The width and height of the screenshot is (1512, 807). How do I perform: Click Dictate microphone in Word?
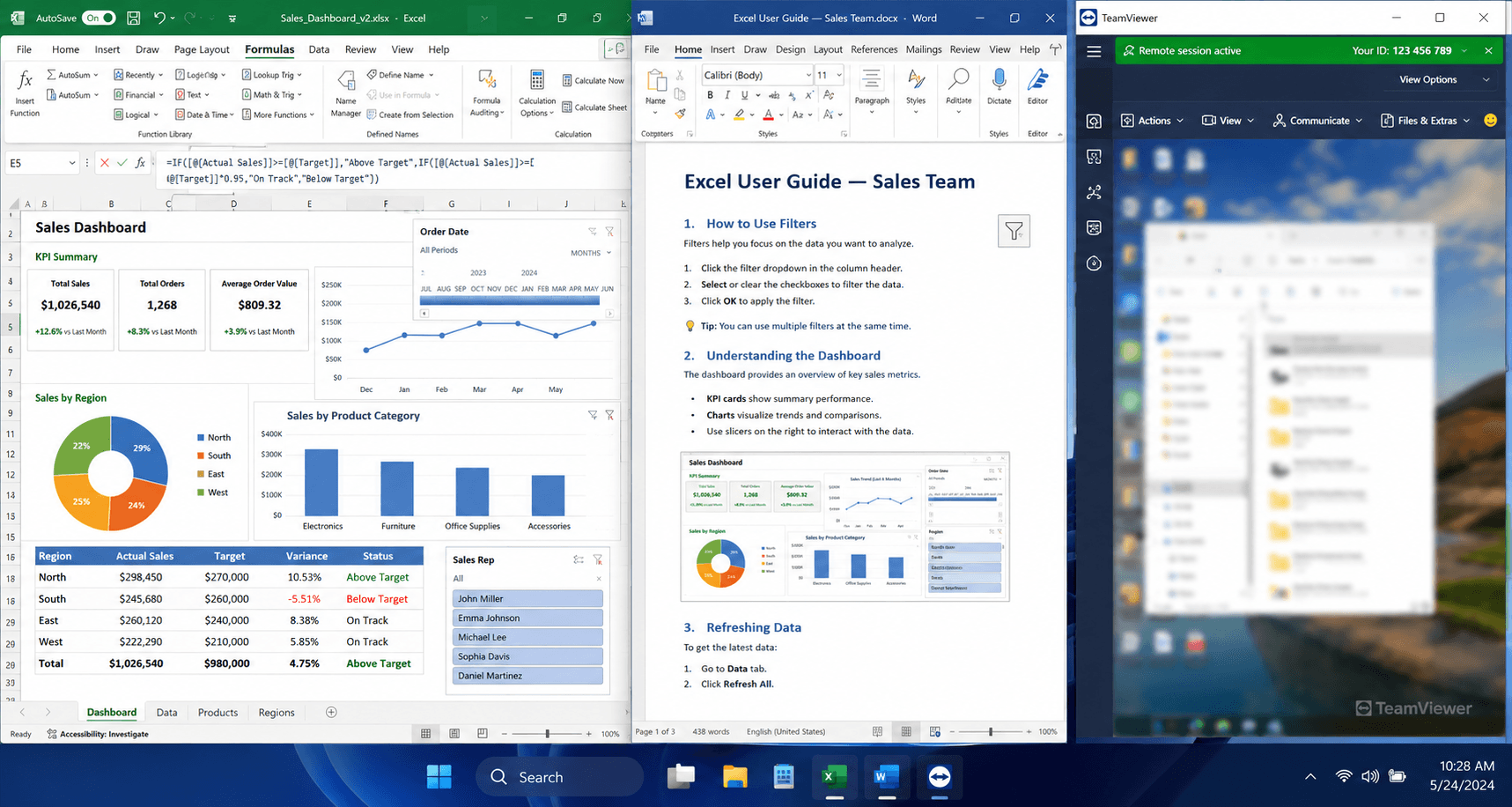(999, 87)
